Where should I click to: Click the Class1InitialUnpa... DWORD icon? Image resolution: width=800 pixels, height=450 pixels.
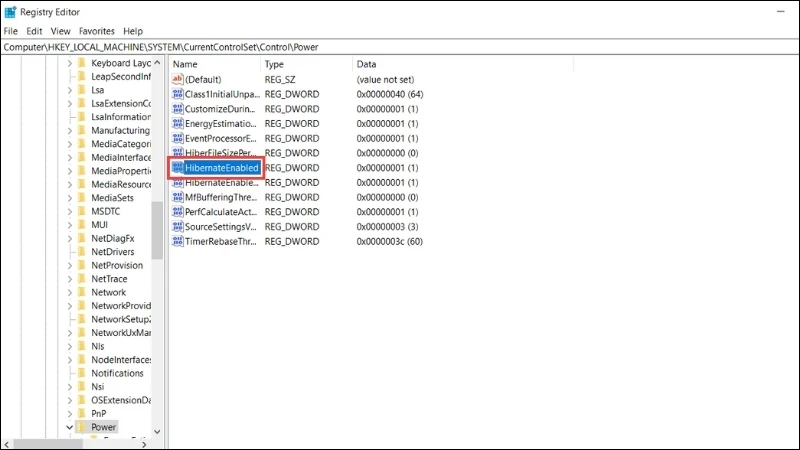tap(178, 94)
